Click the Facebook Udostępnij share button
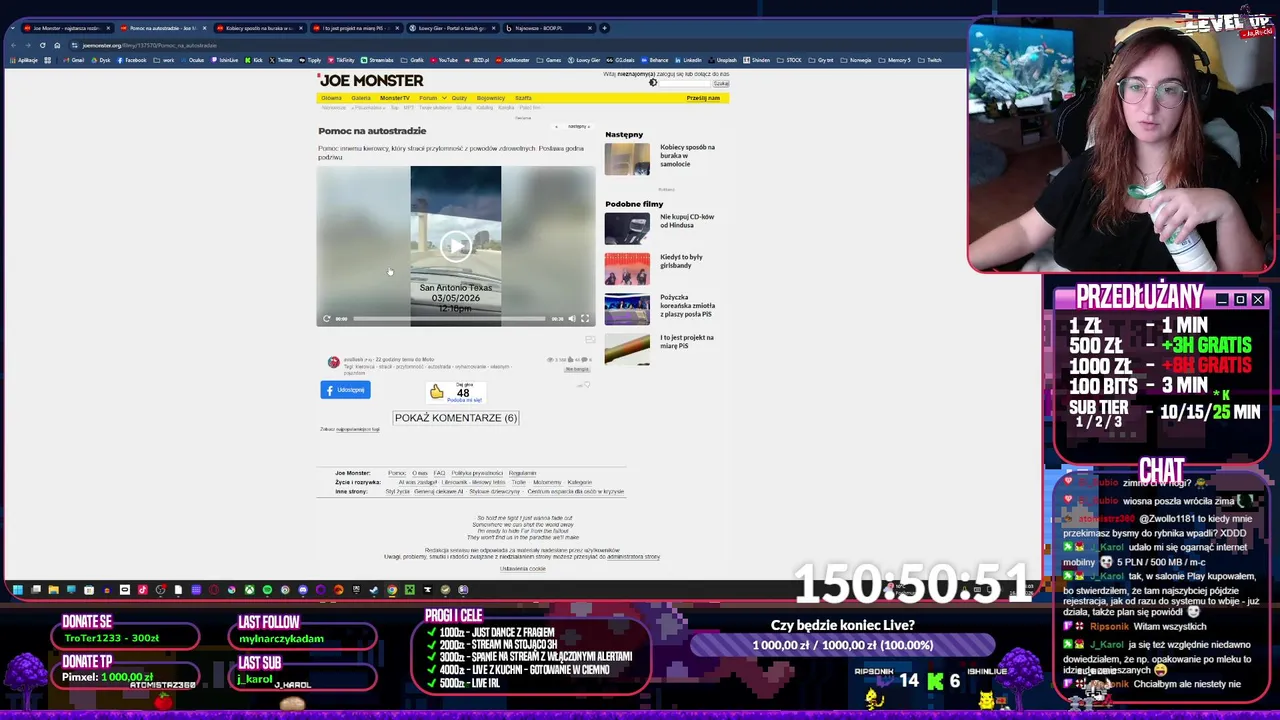Viewport: 1280px width, 720px height. 345,390
